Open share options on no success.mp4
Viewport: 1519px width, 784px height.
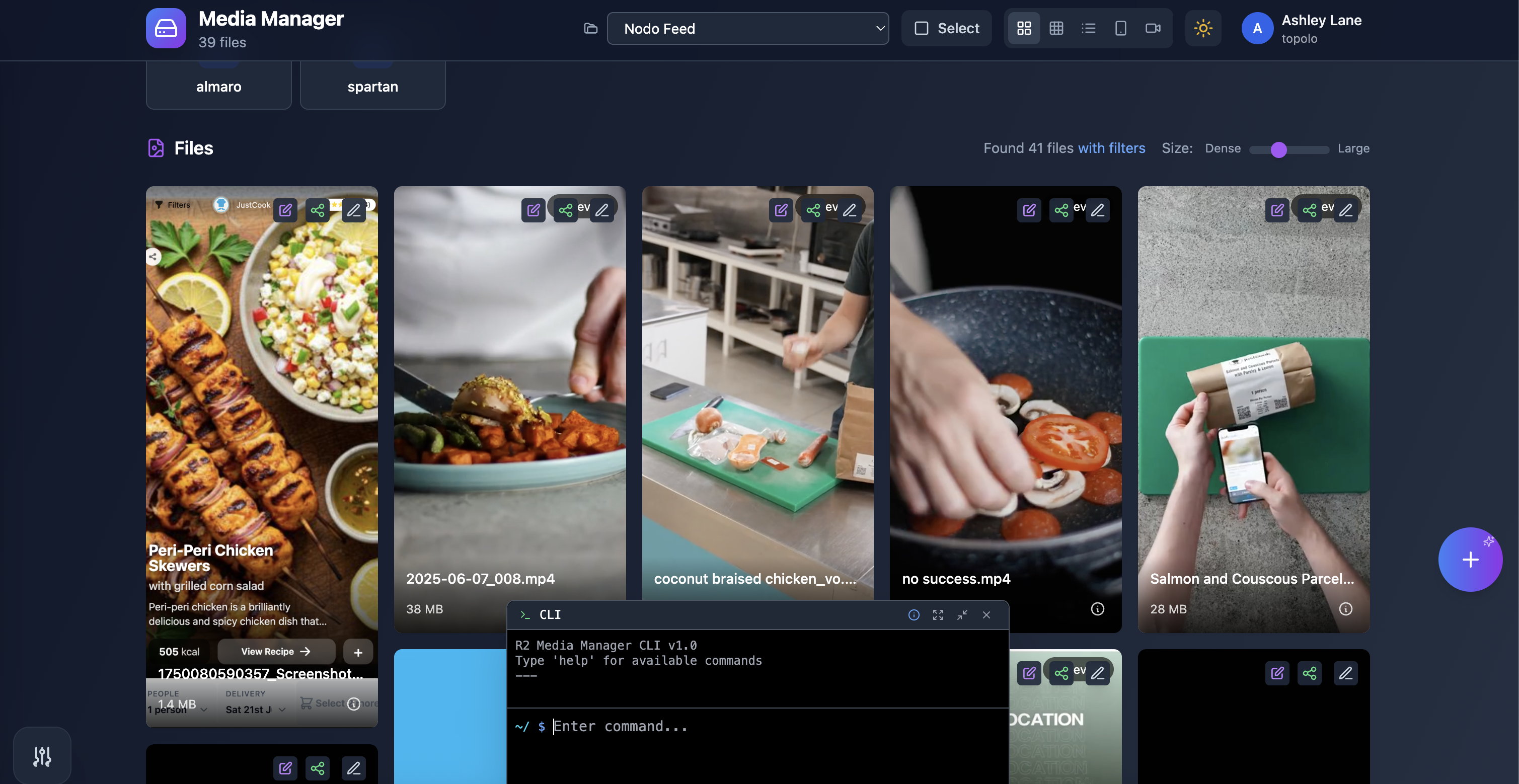tap(1062, 210)
